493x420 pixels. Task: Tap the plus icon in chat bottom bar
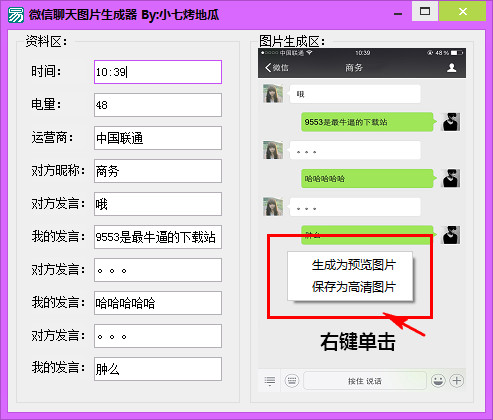457,381
